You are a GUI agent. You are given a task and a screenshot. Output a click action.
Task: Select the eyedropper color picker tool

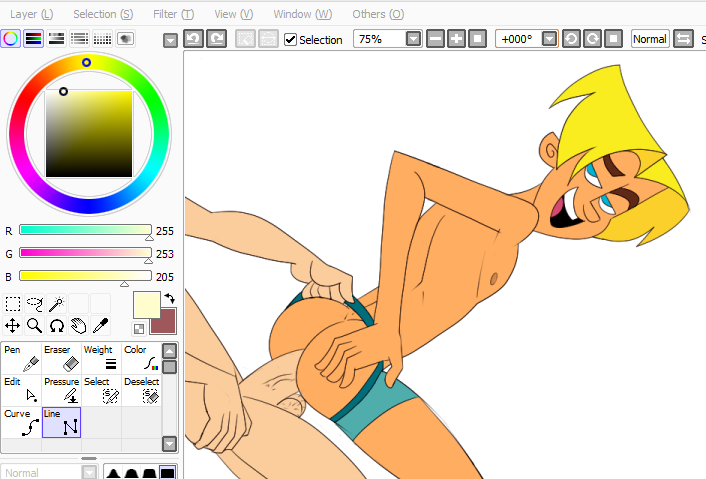100,325
